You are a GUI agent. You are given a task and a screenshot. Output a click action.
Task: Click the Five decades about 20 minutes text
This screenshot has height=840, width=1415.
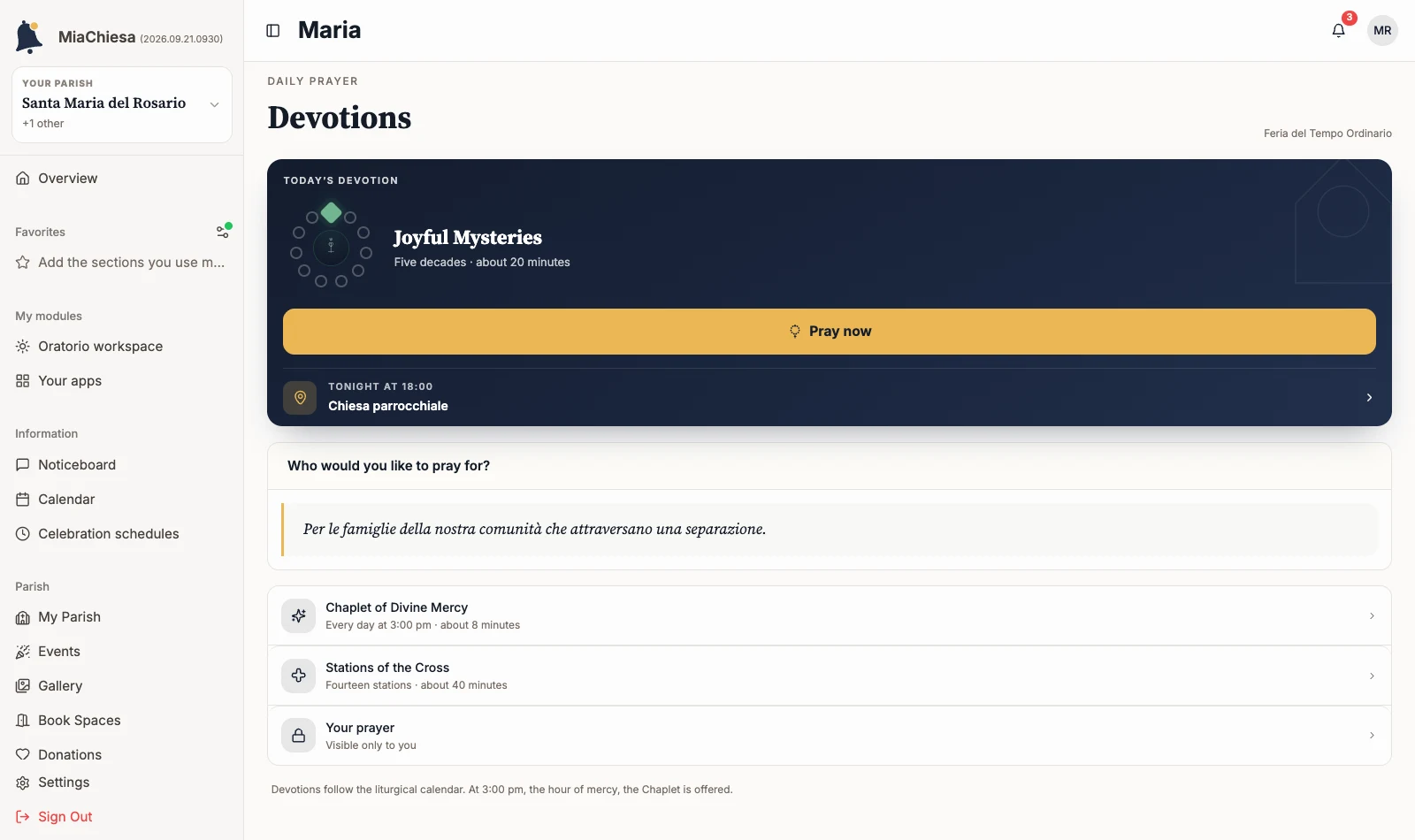(x=482, y=263)
